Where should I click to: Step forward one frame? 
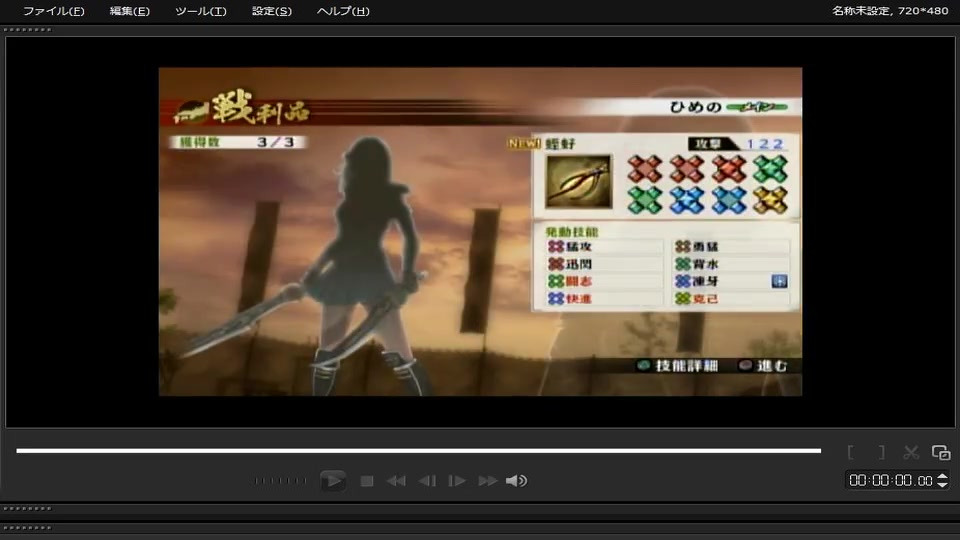click(457, 481)
